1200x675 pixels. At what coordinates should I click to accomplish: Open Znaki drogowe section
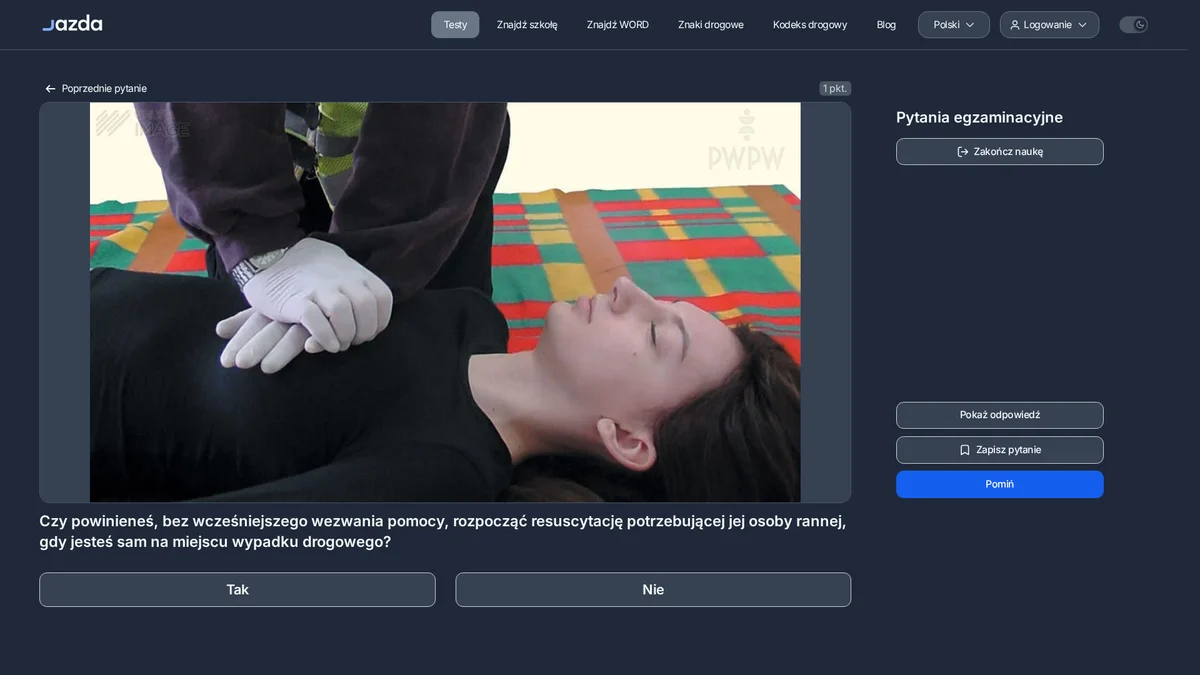click(x=711, y=25)
